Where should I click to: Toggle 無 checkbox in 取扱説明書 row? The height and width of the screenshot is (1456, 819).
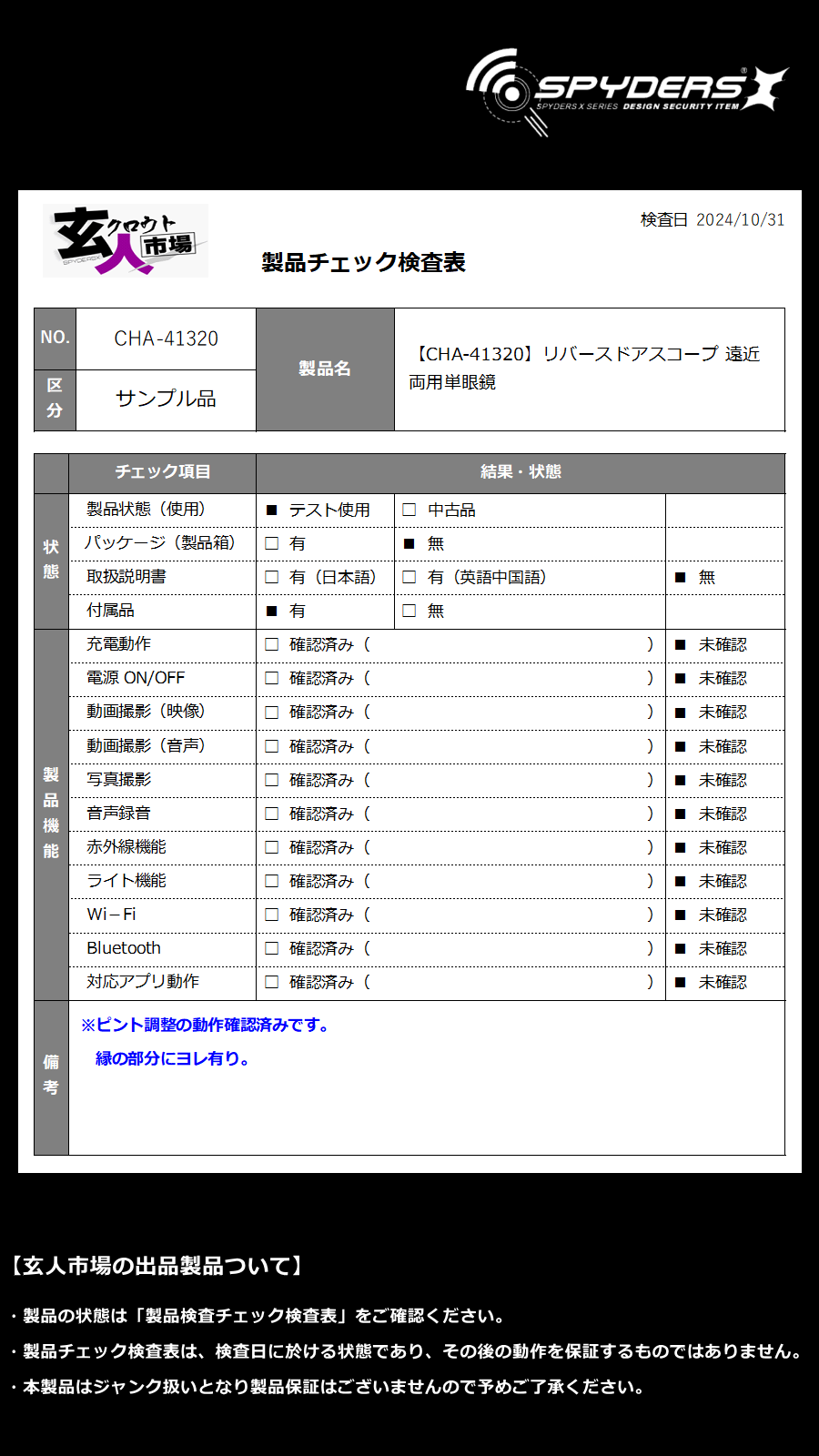[x=680, y=578]
